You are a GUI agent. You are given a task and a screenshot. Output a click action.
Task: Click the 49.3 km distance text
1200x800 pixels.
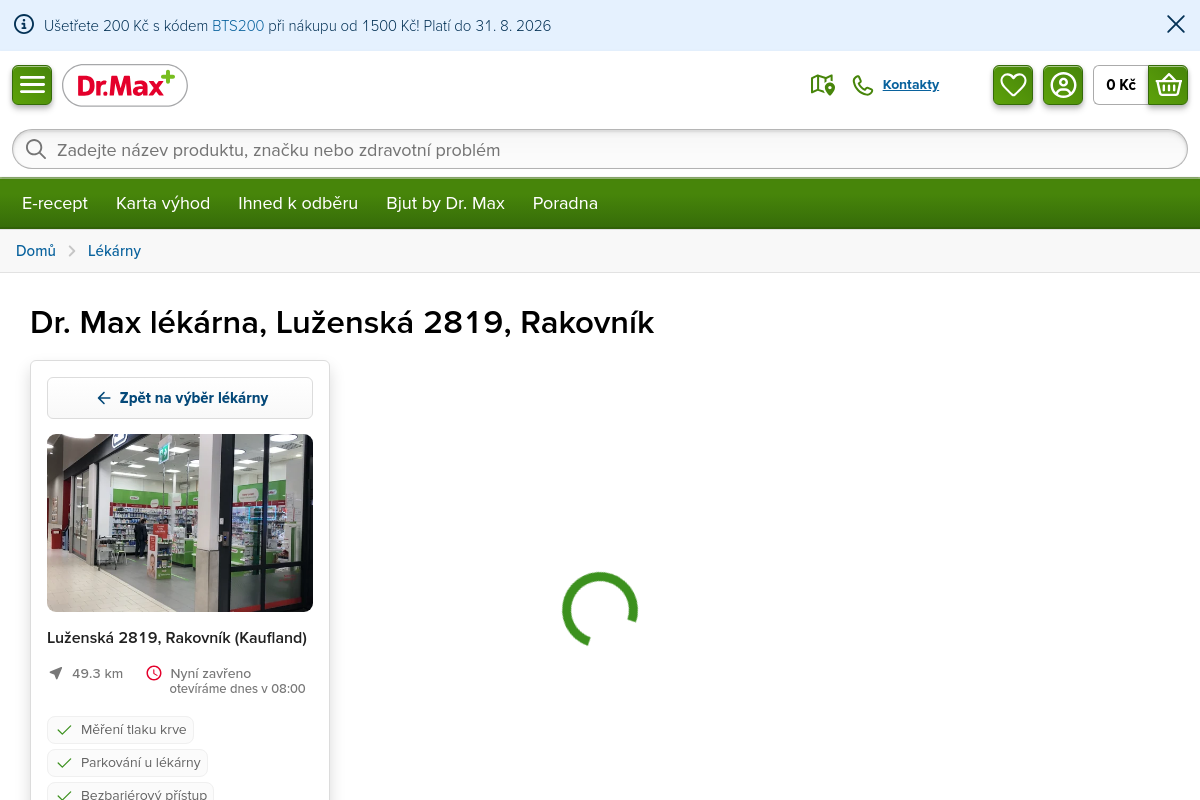pyautogui.click(x=97, y=674)
